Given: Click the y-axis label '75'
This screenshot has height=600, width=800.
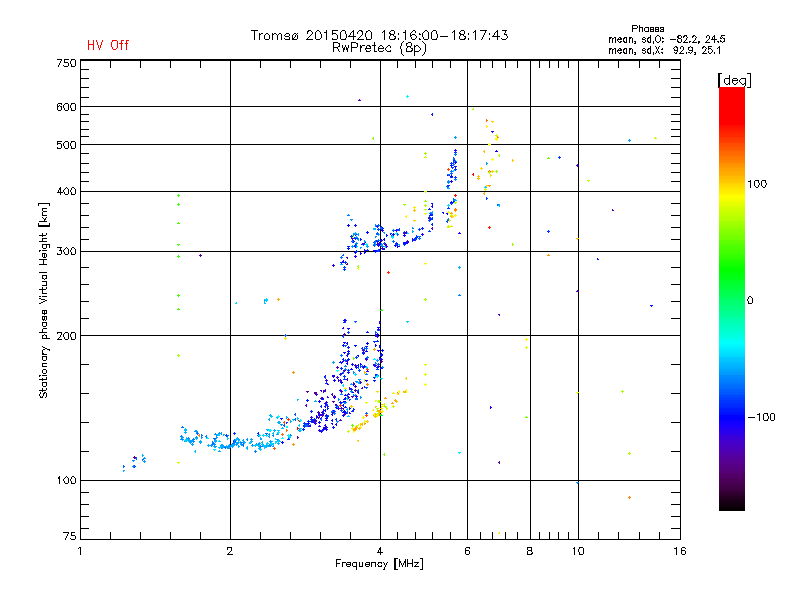Looking at the screenshot, I should (70, 536).
